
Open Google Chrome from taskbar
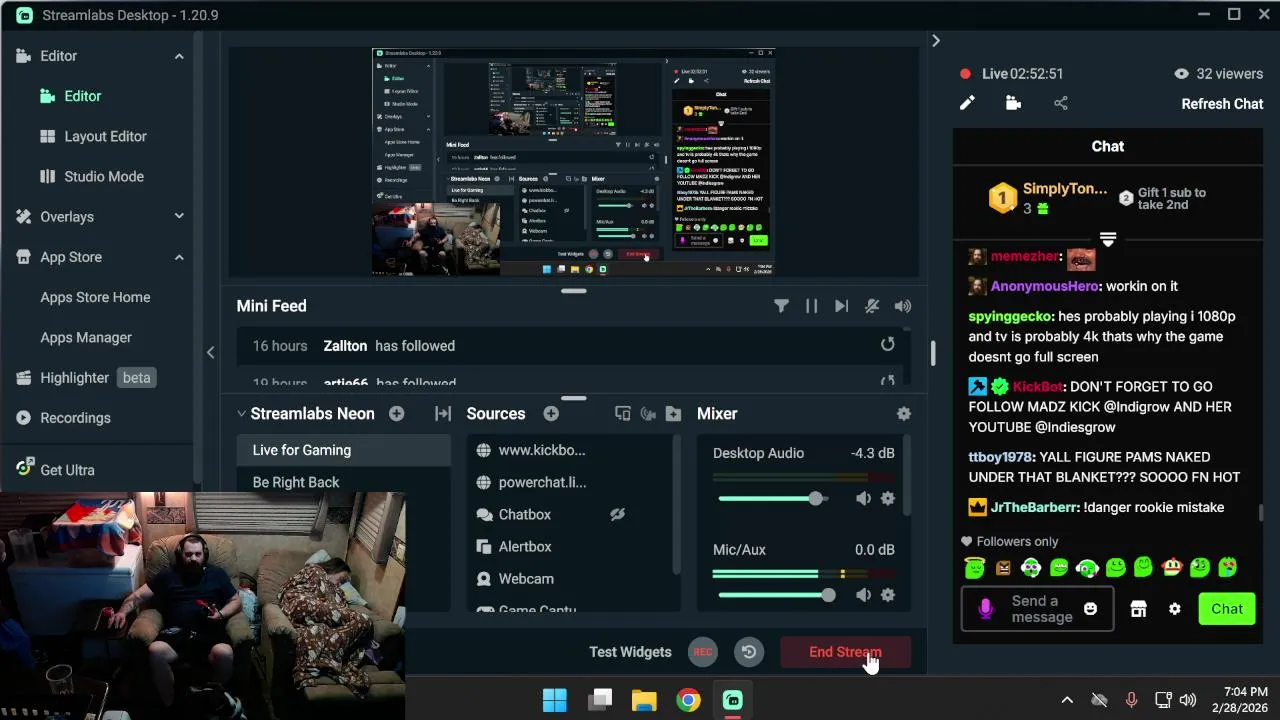pyautogui.click(x=688, y=700)
